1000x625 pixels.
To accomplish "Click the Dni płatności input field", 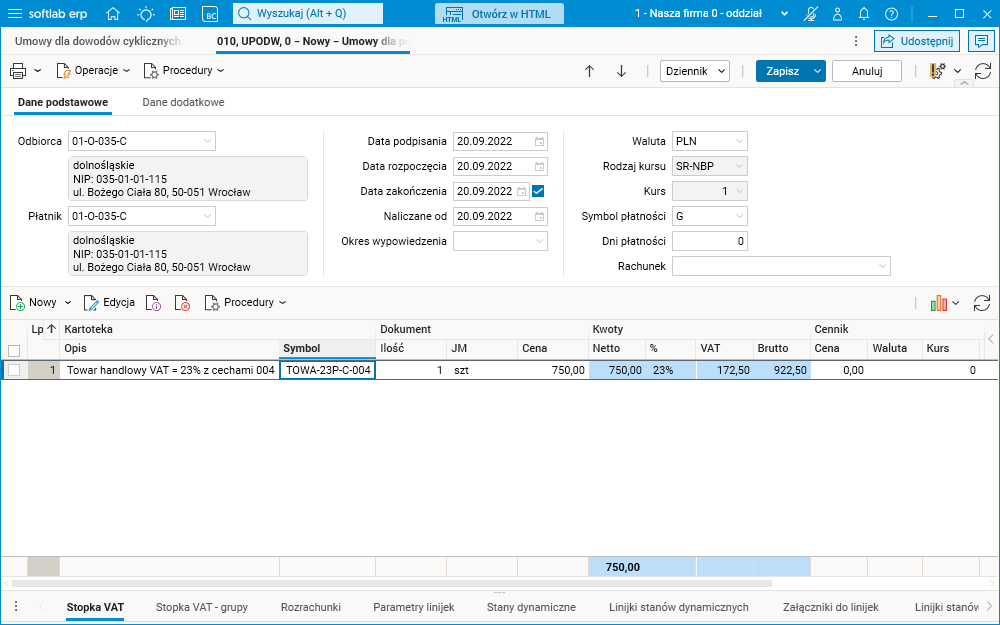I will click(709, 241).
